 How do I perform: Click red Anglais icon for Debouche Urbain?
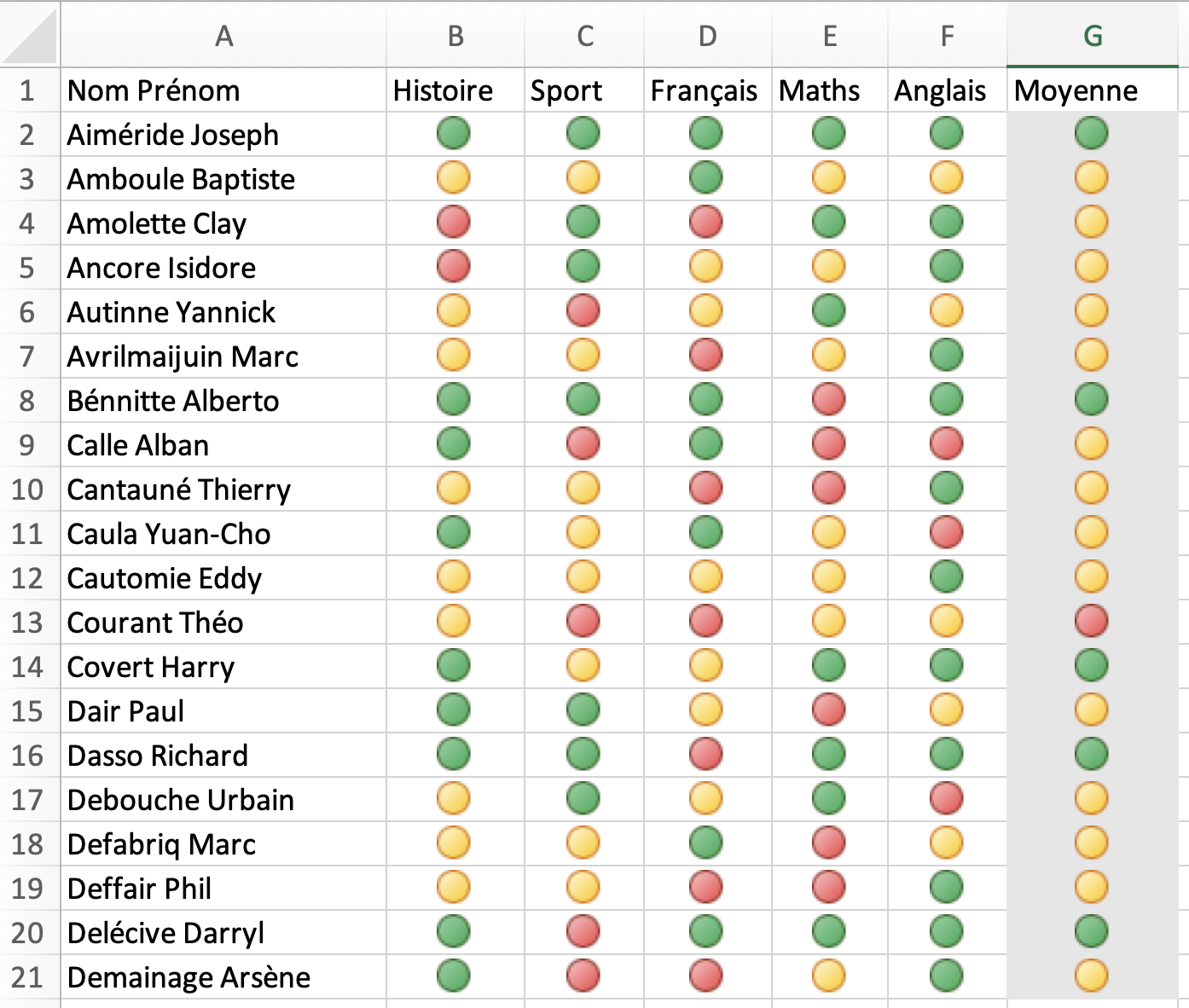(x=946, y=799)
